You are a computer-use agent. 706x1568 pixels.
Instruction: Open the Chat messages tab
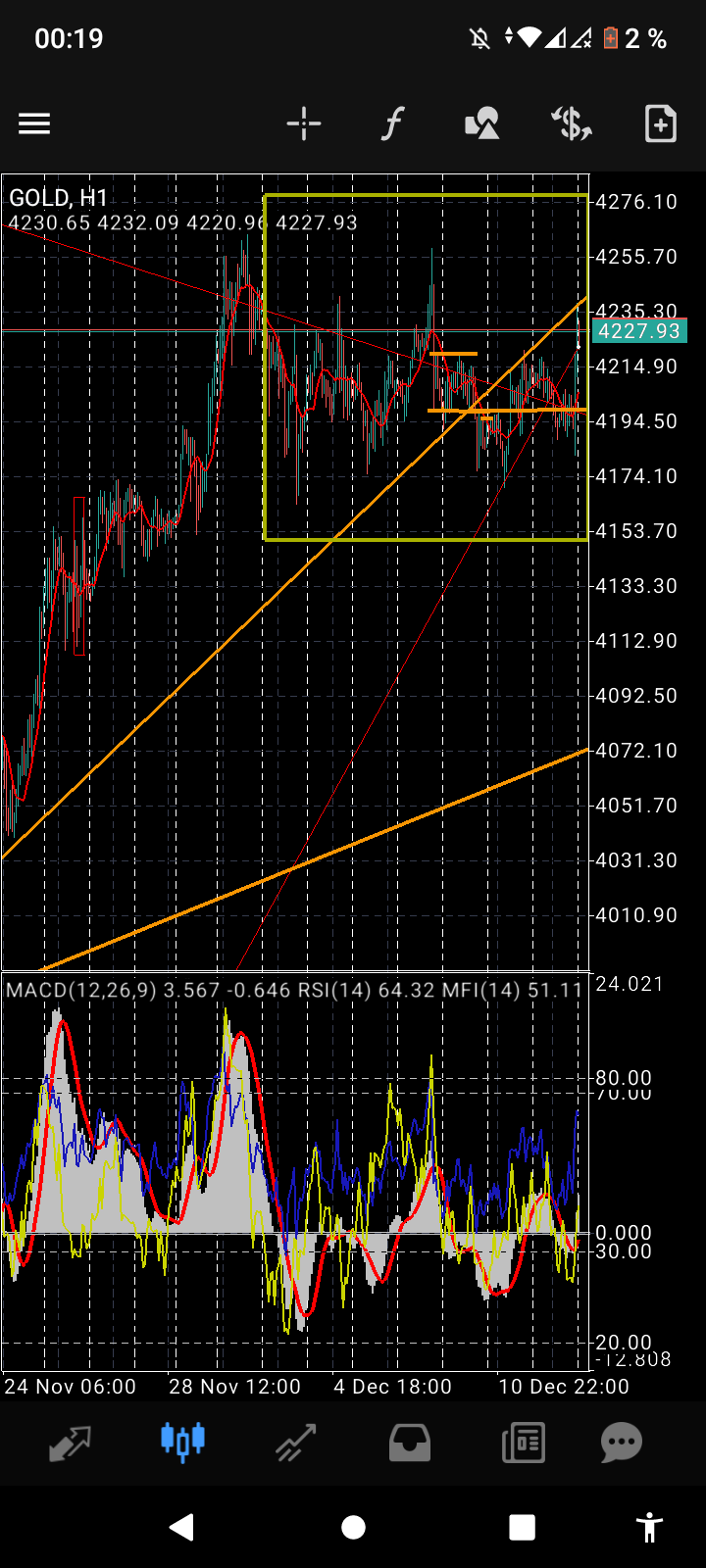click(x=622, y=1443)
